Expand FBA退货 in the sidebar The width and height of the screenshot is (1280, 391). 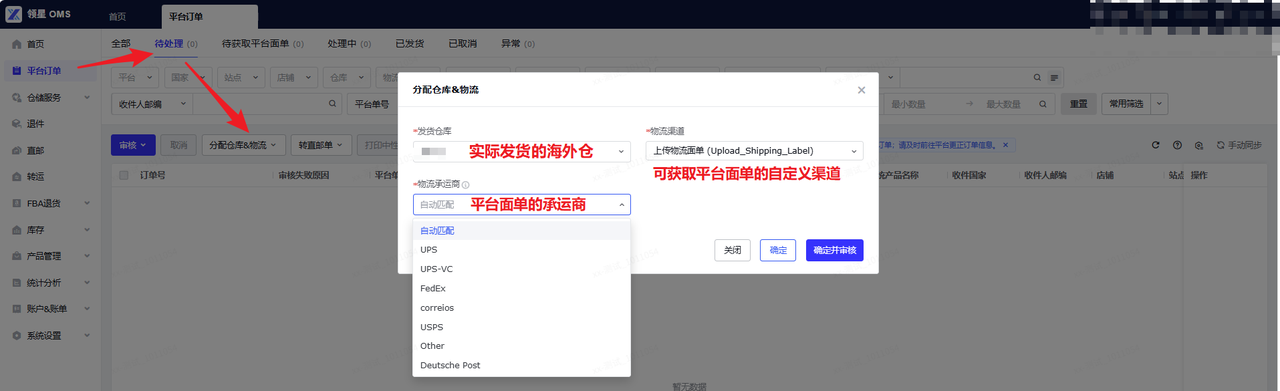88,203
